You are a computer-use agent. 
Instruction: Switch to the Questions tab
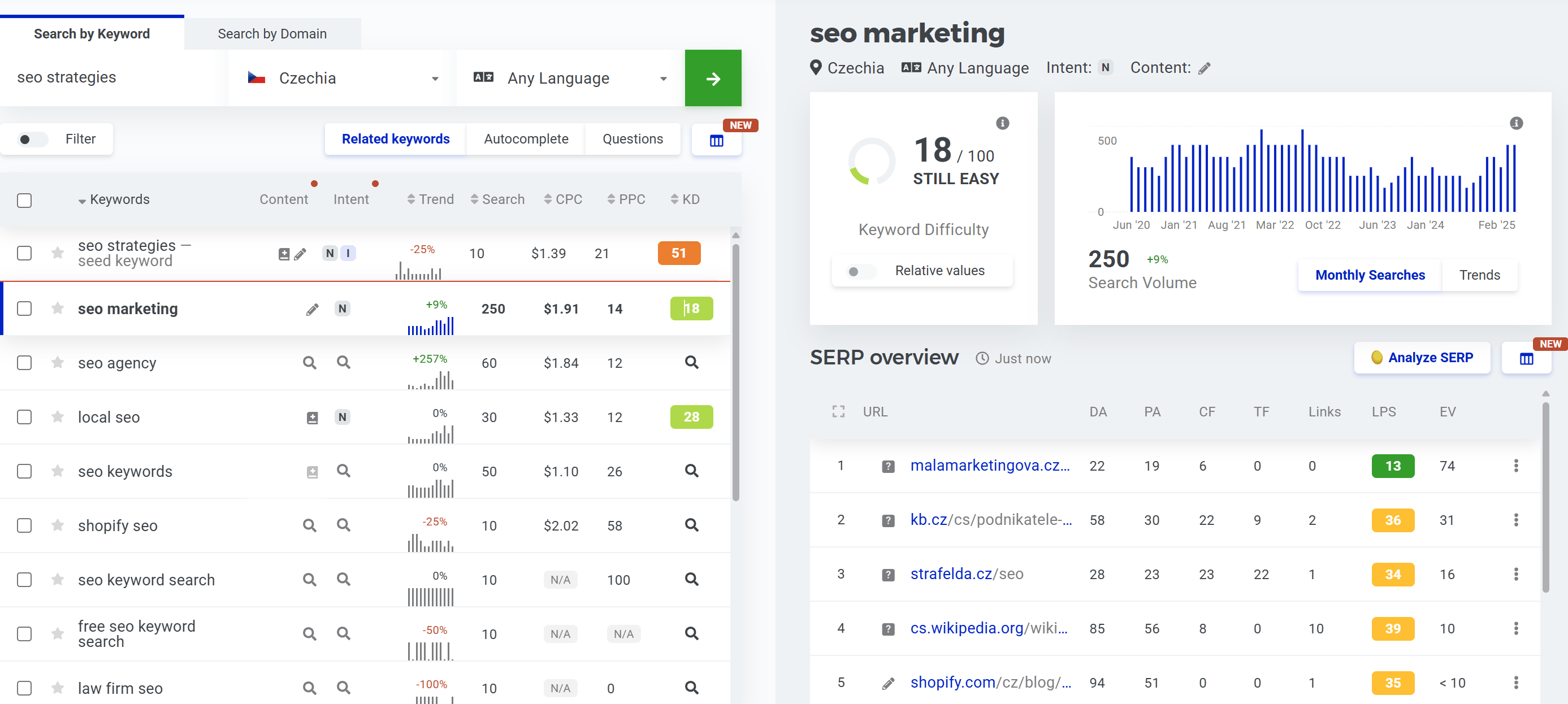[633, 139]
